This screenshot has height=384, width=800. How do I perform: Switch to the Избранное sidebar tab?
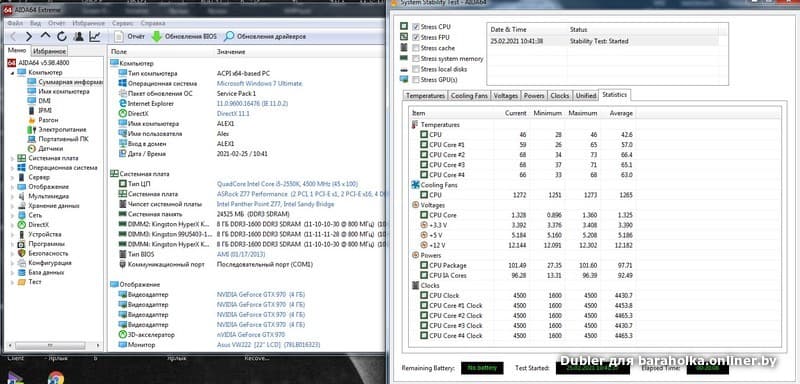point(49,52)
